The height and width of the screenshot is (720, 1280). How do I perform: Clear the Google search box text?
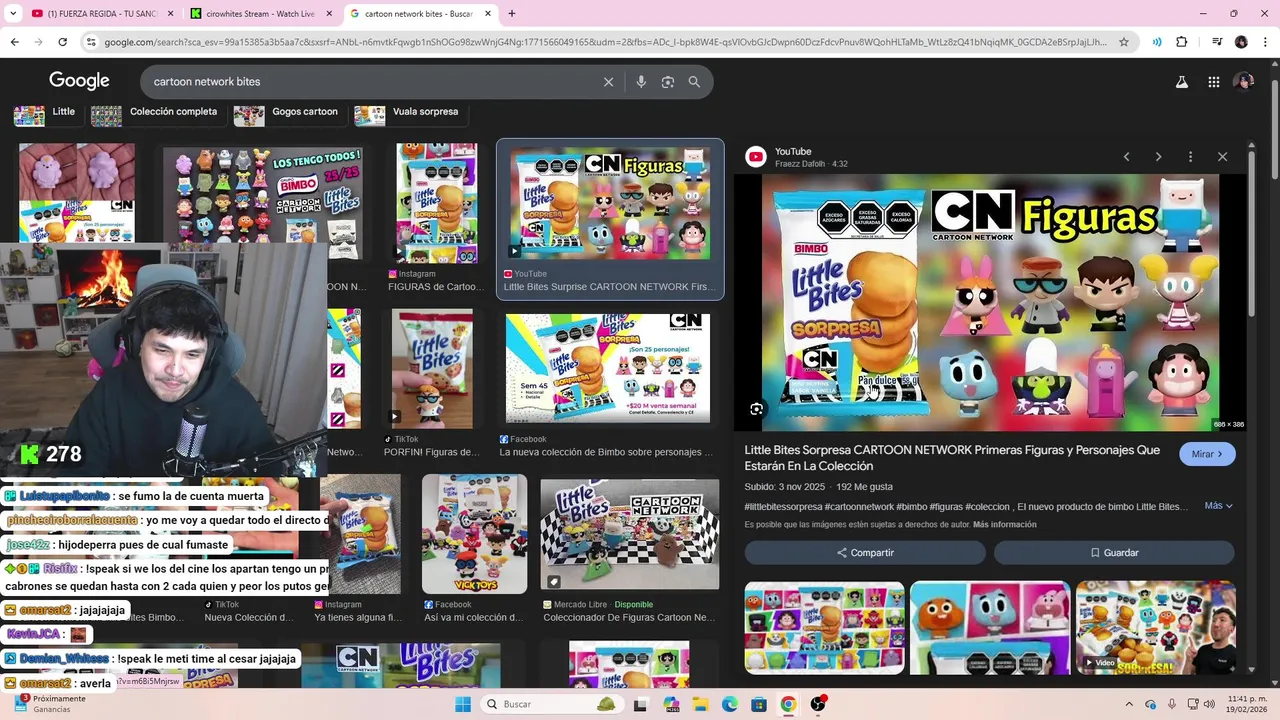(608, 82)
